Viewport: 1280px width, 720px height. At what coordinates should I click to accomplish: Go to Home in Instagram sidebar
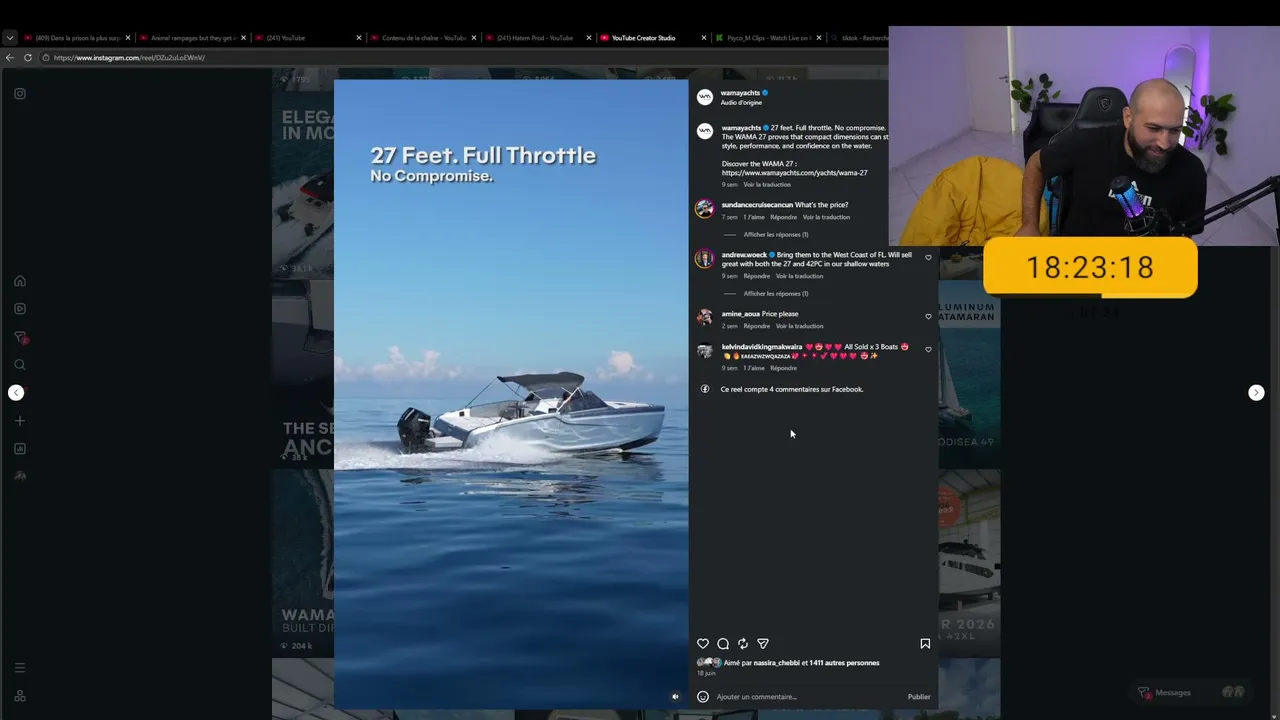[20, 281]
